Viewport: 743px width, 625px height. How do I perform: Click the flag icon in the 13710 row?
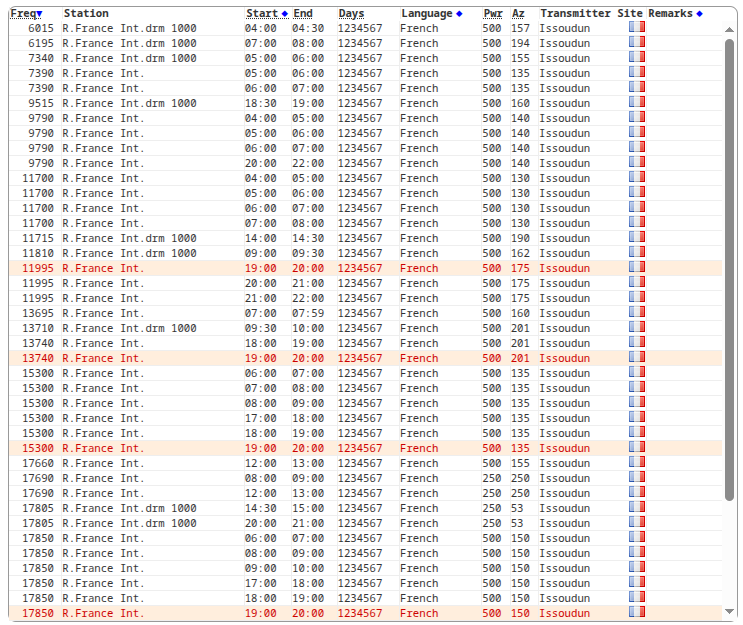637,327
